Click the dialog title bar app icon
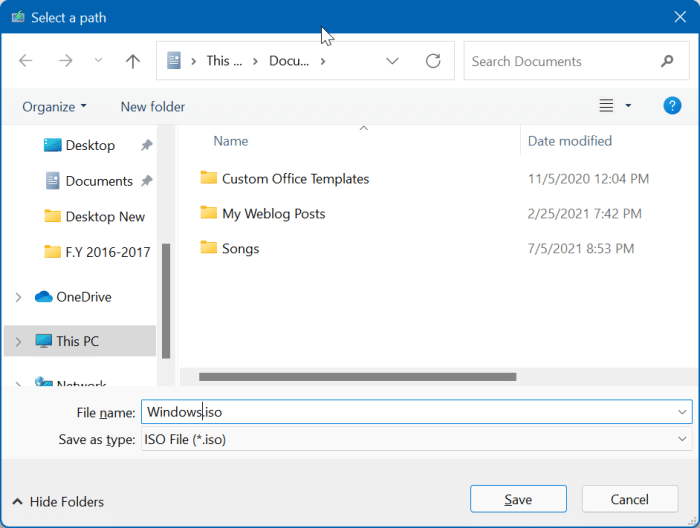This screenshot has height=528, width=700. click(x=18, y=17)
